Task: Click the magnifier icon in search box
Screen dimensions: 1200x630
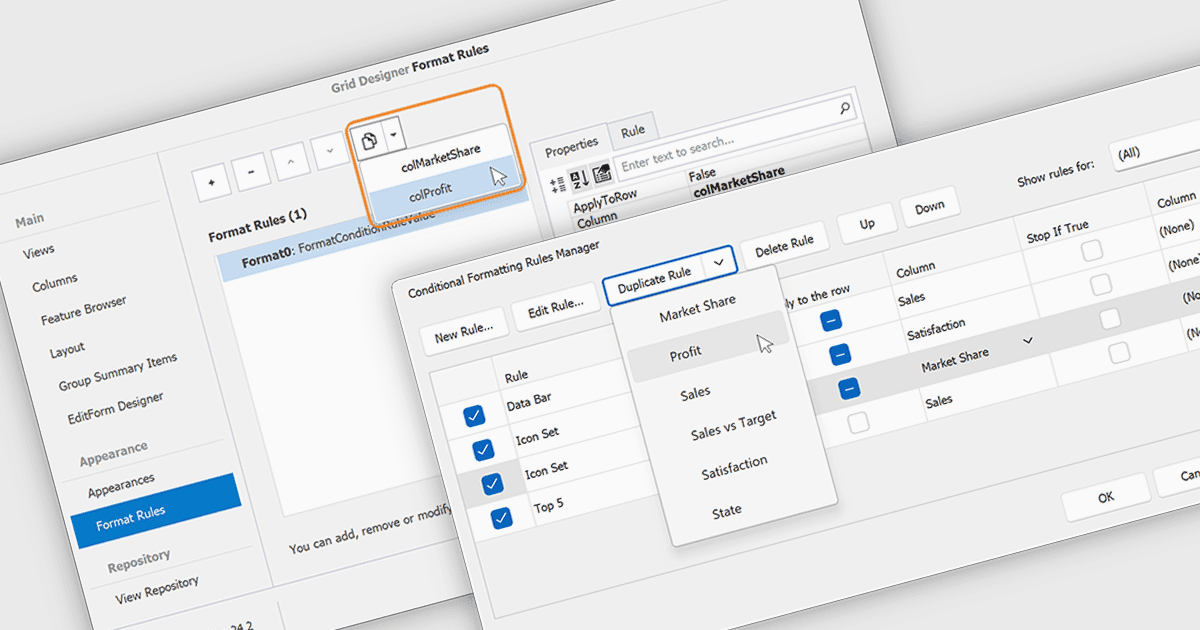Action: 844,108
